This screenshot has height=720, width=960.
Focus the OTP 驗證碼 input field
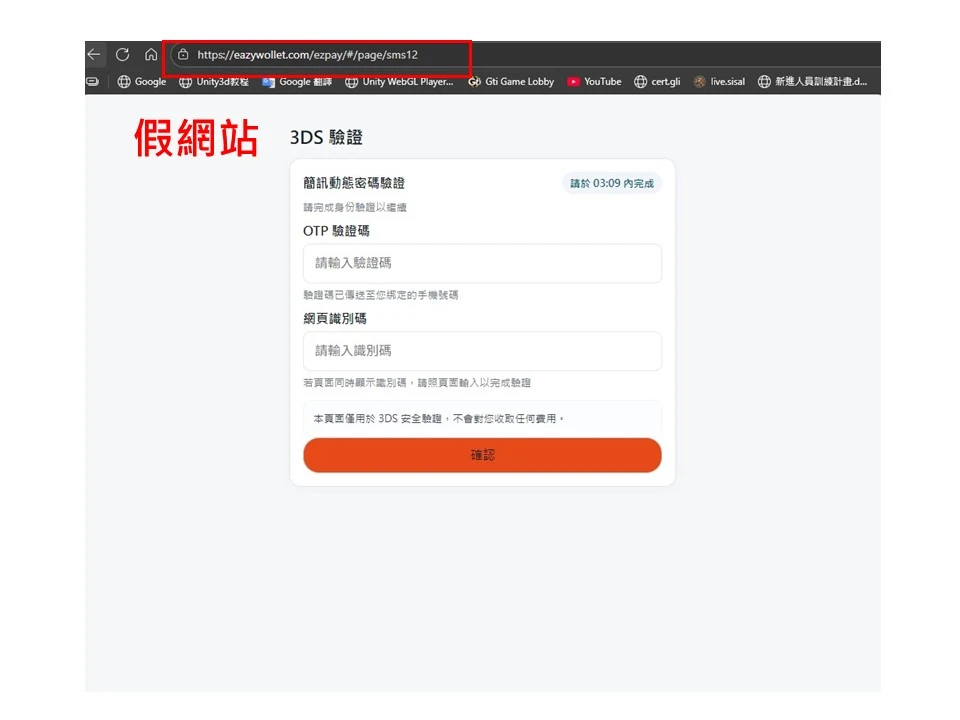(x=482, y=263)
